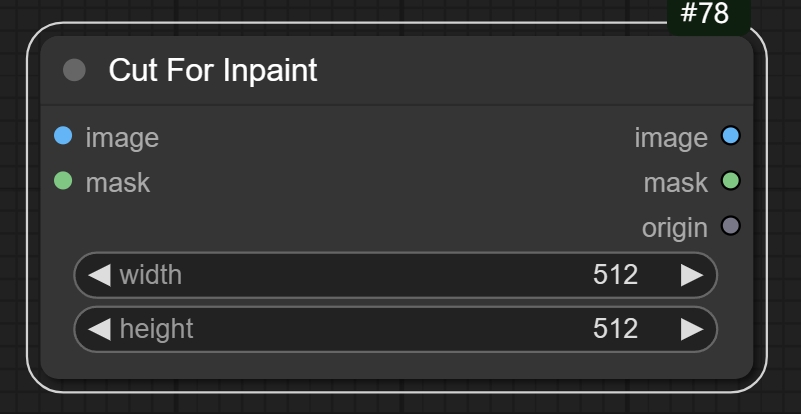Click the width value 512

[x=615, y=275]
